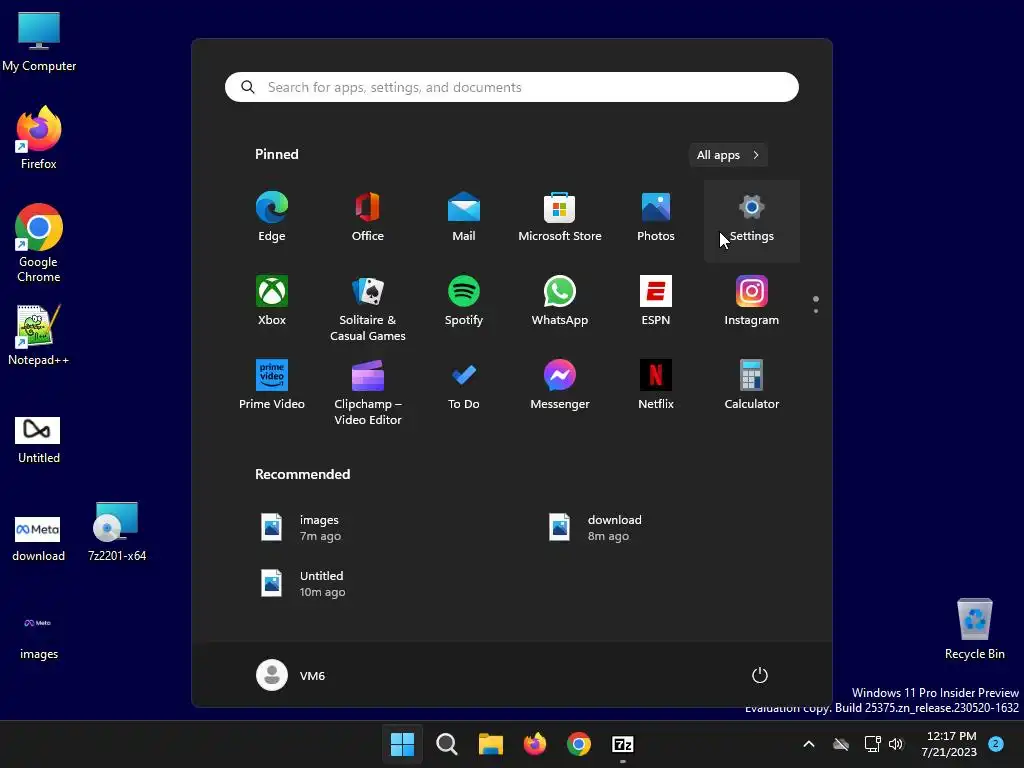Launch the Photos app
Image resolution: width=1024 pixels, height=768 pixels.
click(656, 217)
